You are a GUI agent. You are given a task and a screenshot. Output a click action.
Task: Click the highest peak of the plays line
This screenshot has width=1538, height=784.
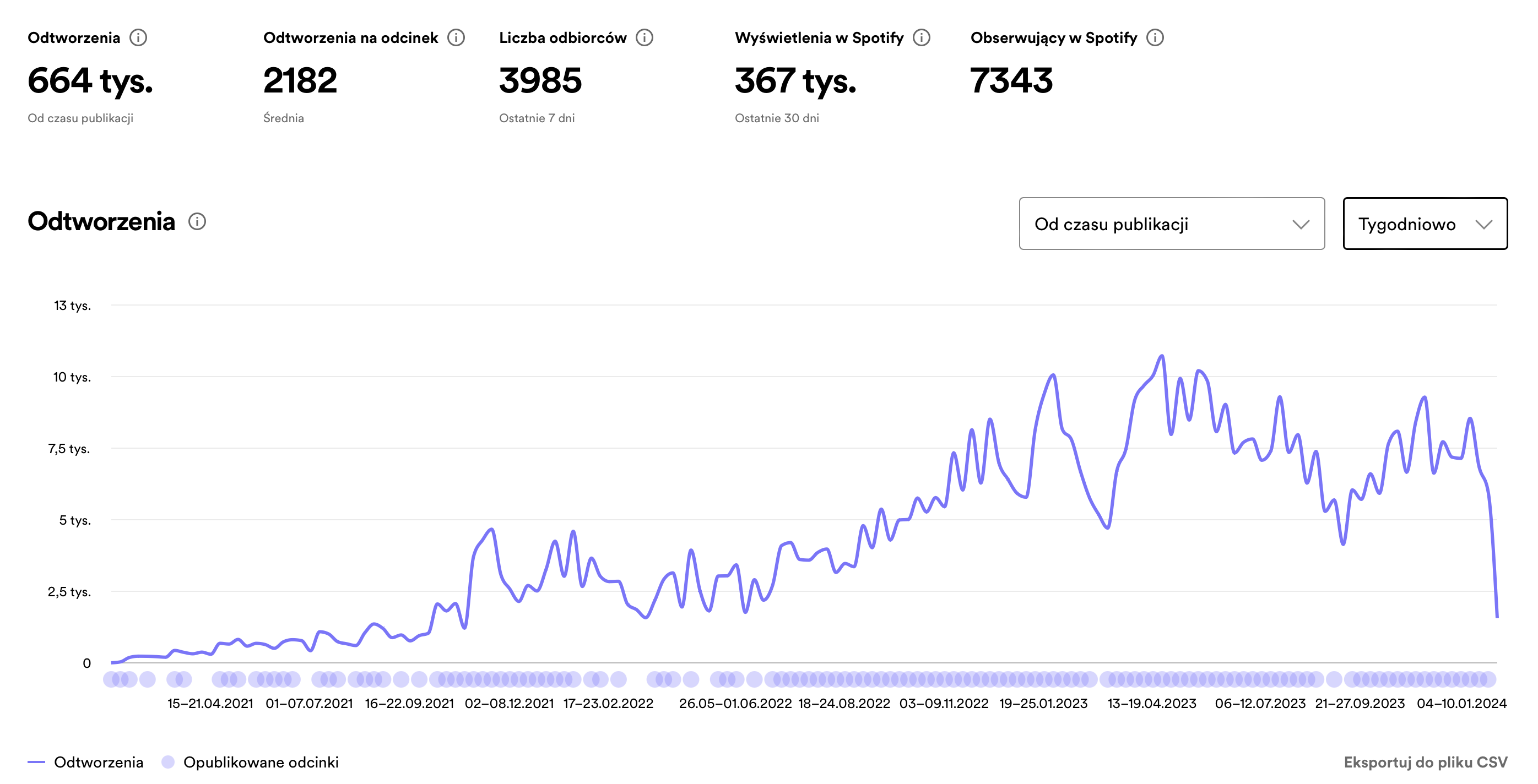1162,356
